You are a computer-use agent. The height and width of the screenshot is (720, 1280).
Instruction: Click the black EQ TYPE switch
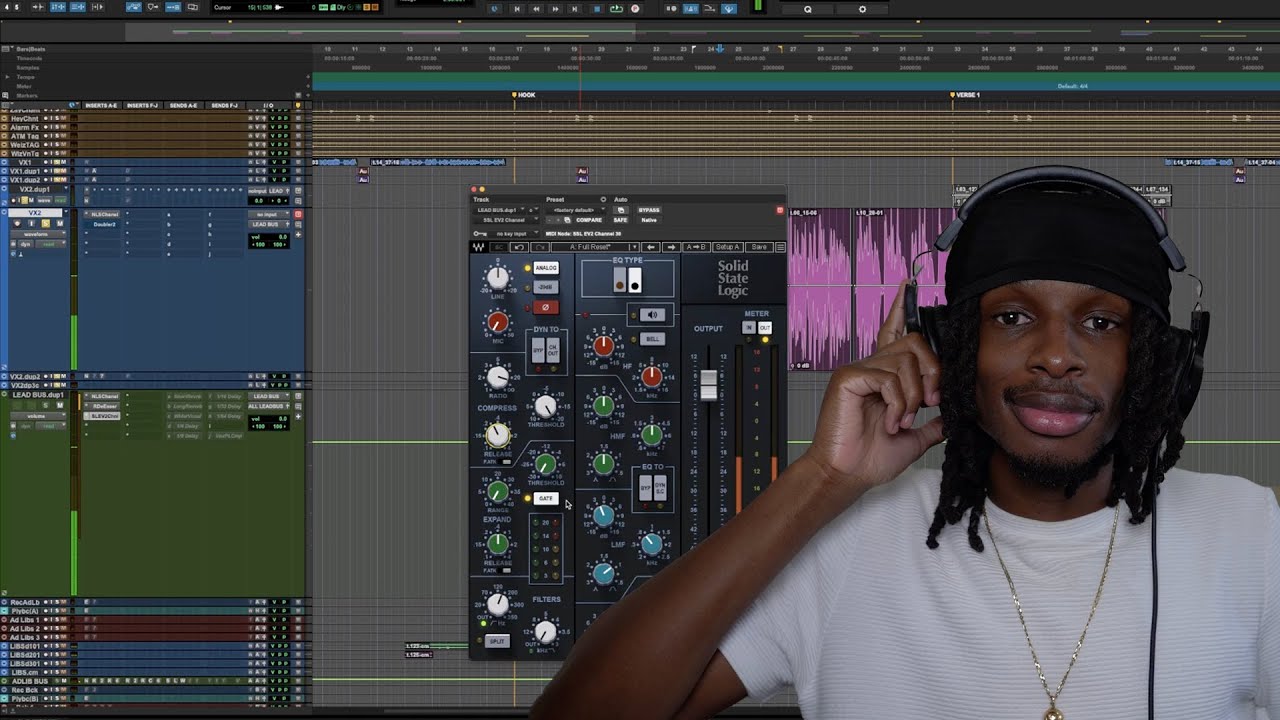[x=635, y=280]
